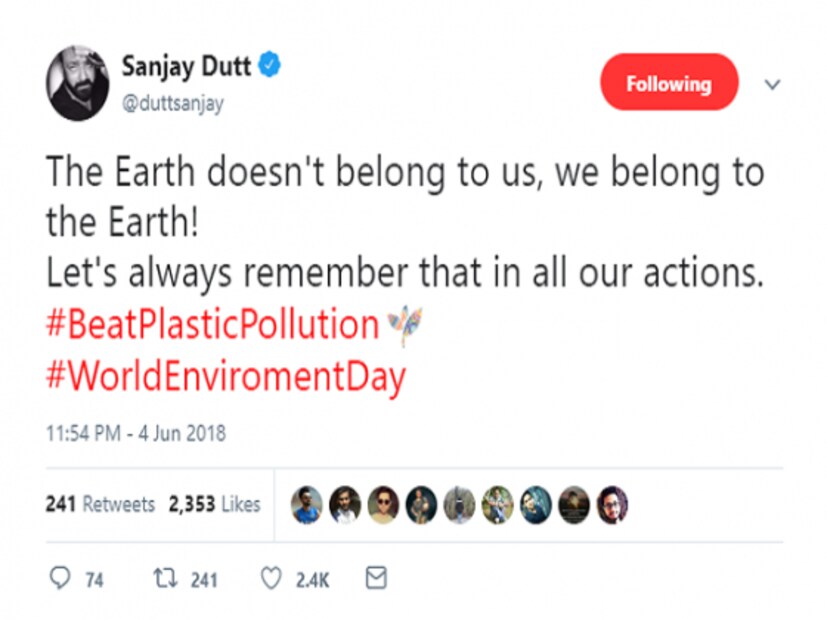Image resolution: width=827 pixels, height=620 pixels.
Task: Click the reply speech bubble icon
Action: click(61, 579)
